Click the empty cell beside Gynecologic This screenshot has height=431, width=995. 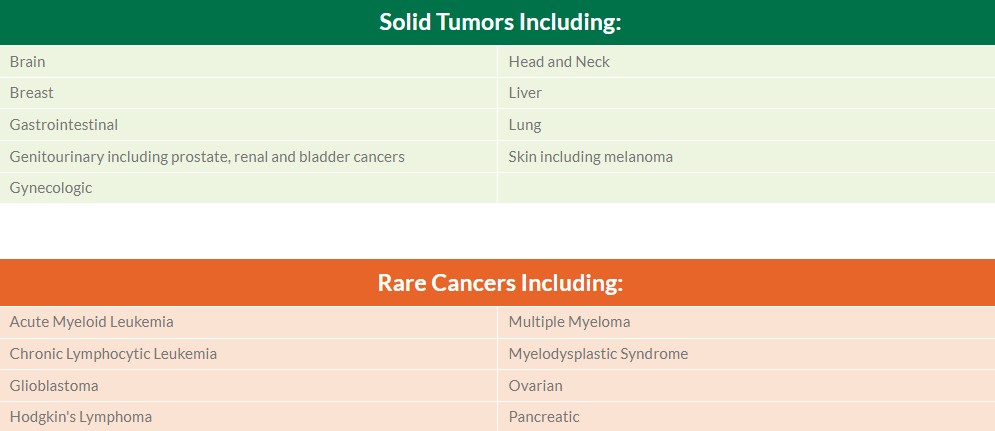point(745,188)
